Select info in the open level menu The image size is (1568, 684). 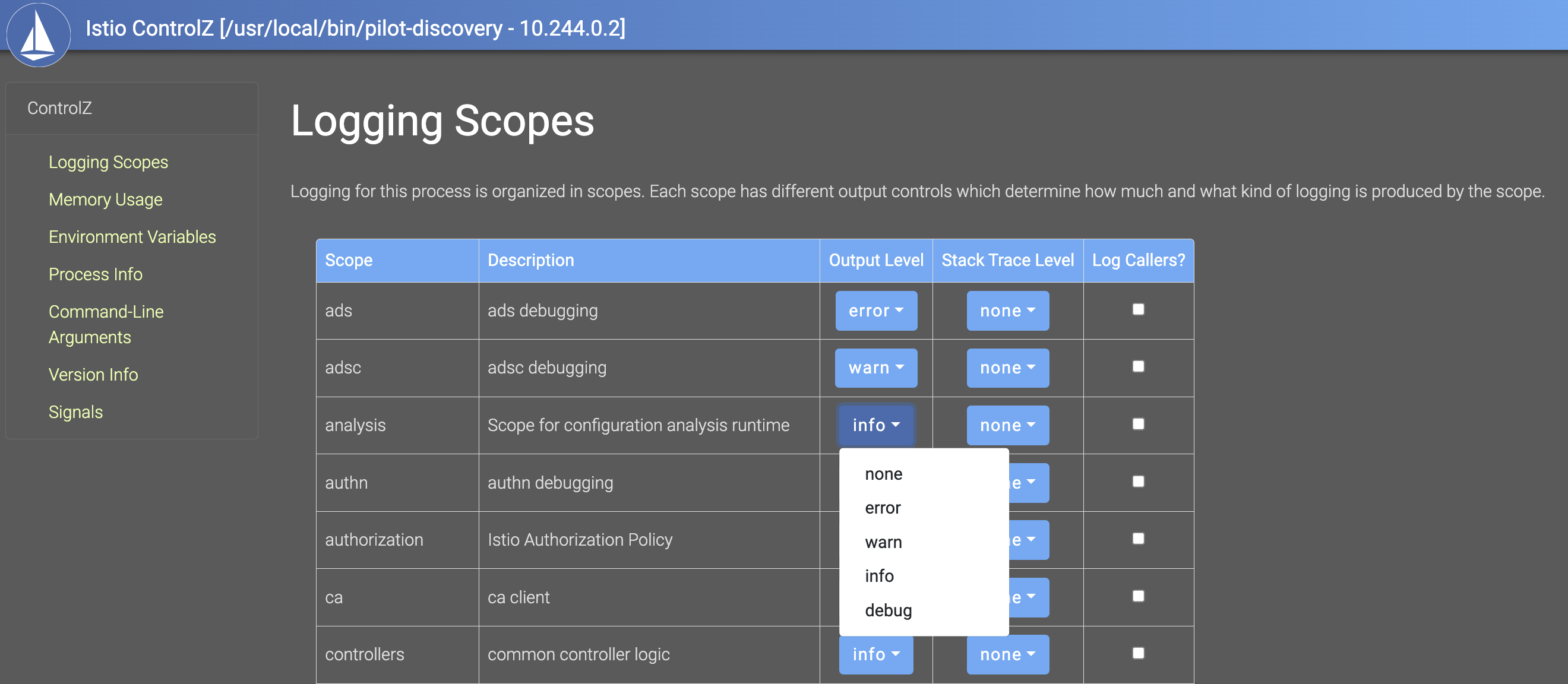pyautogui.click(x=924, y=576)
